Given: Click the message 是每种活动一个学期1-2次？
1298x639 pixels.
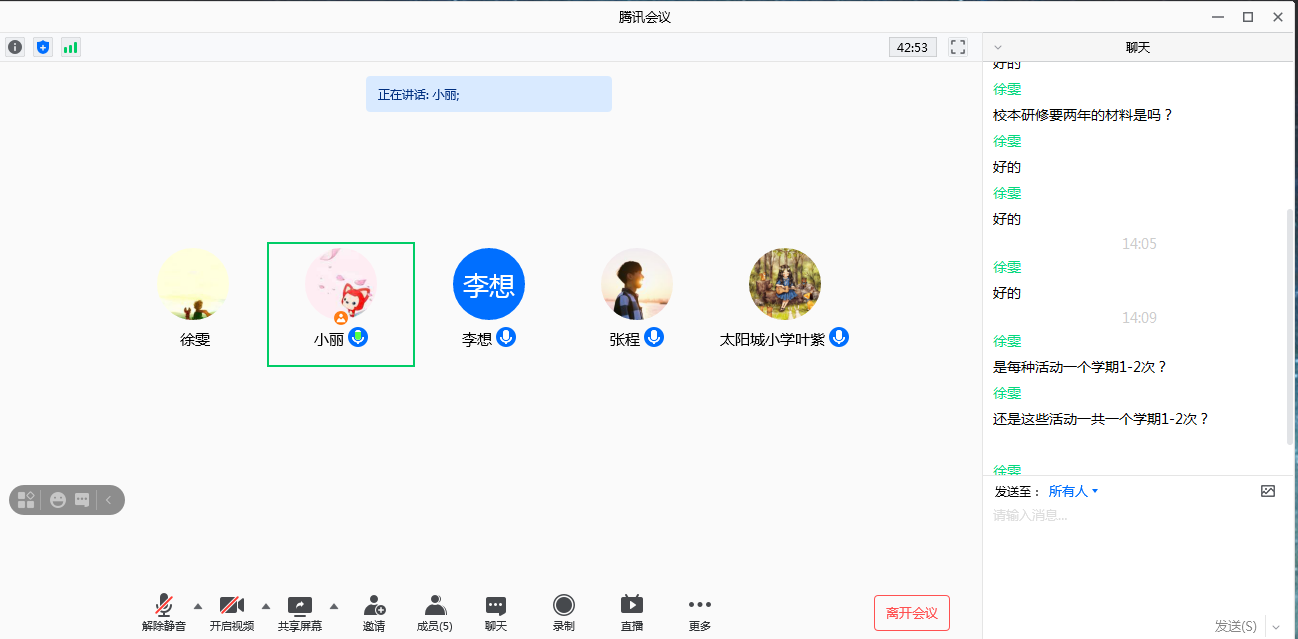Looking at the screenshot, I should [1080, 367].
